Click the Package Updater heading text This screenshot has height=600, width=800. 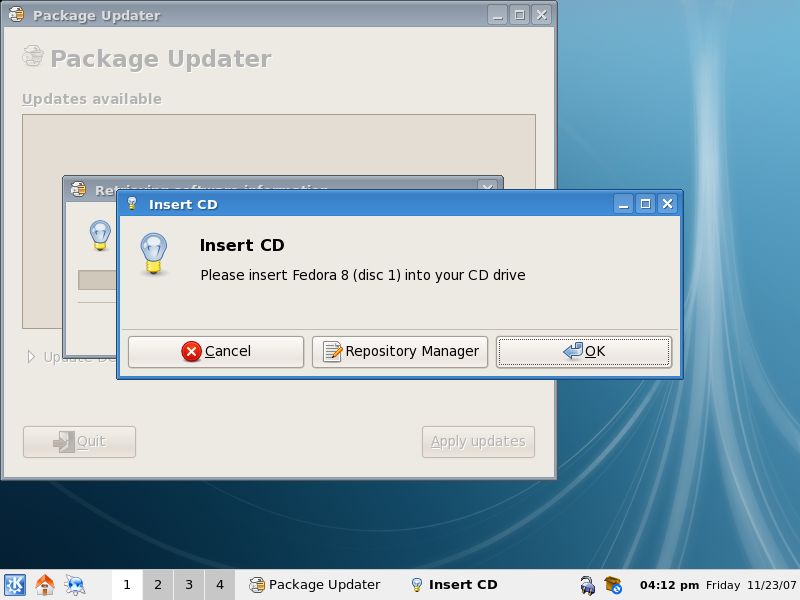(161, 59)
